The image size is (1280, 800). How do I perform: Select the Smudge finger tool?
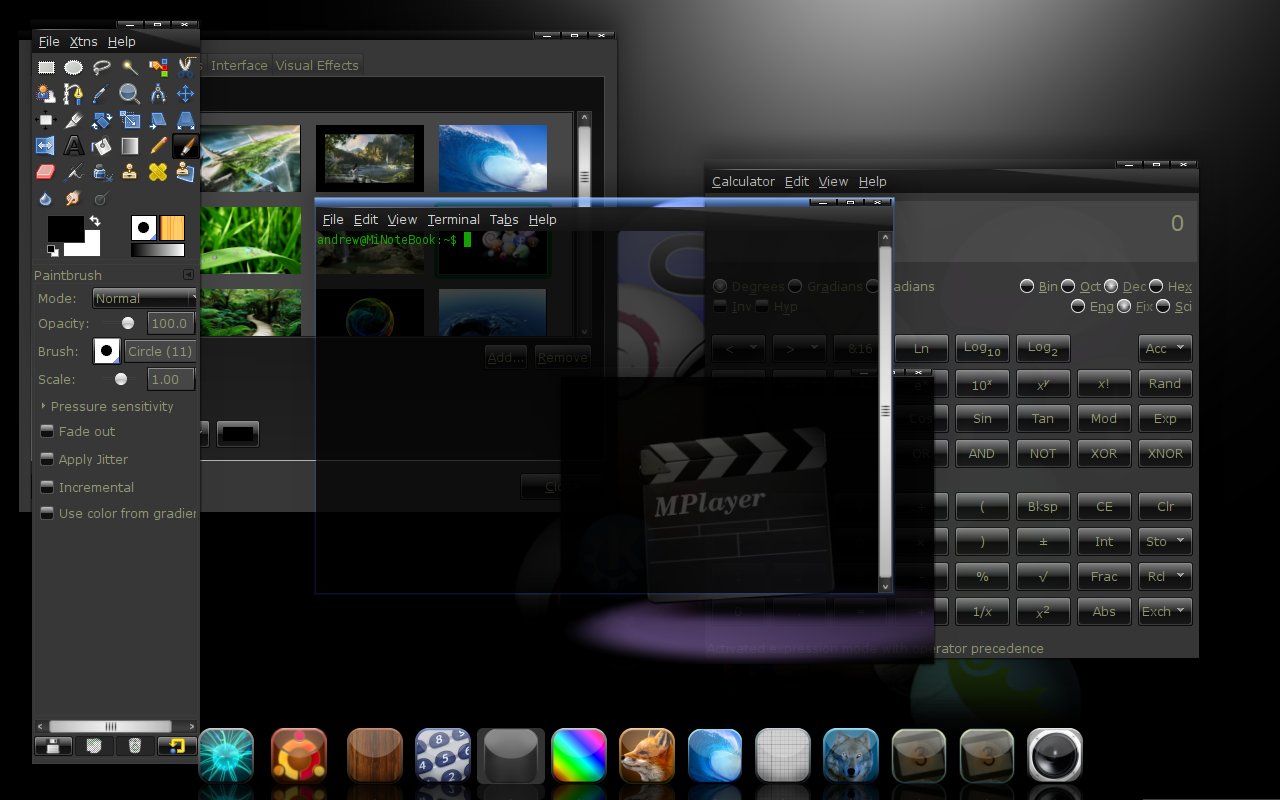pos(74,198)
